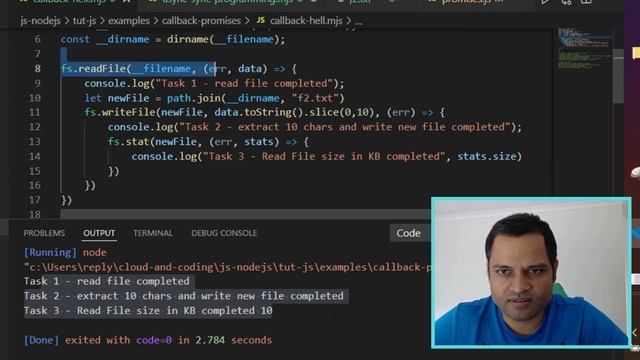Click fs.writeFile on line 11
Viewport: 640px width, 360px height.
pos(120,112)
